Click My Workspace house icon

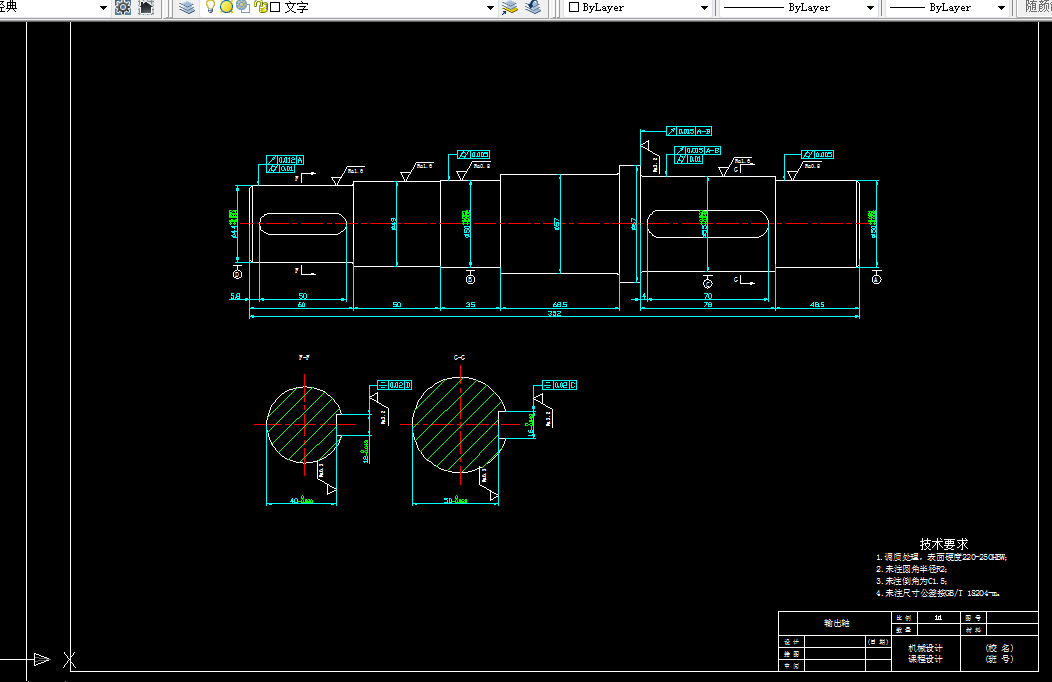[x=146, y=7]
